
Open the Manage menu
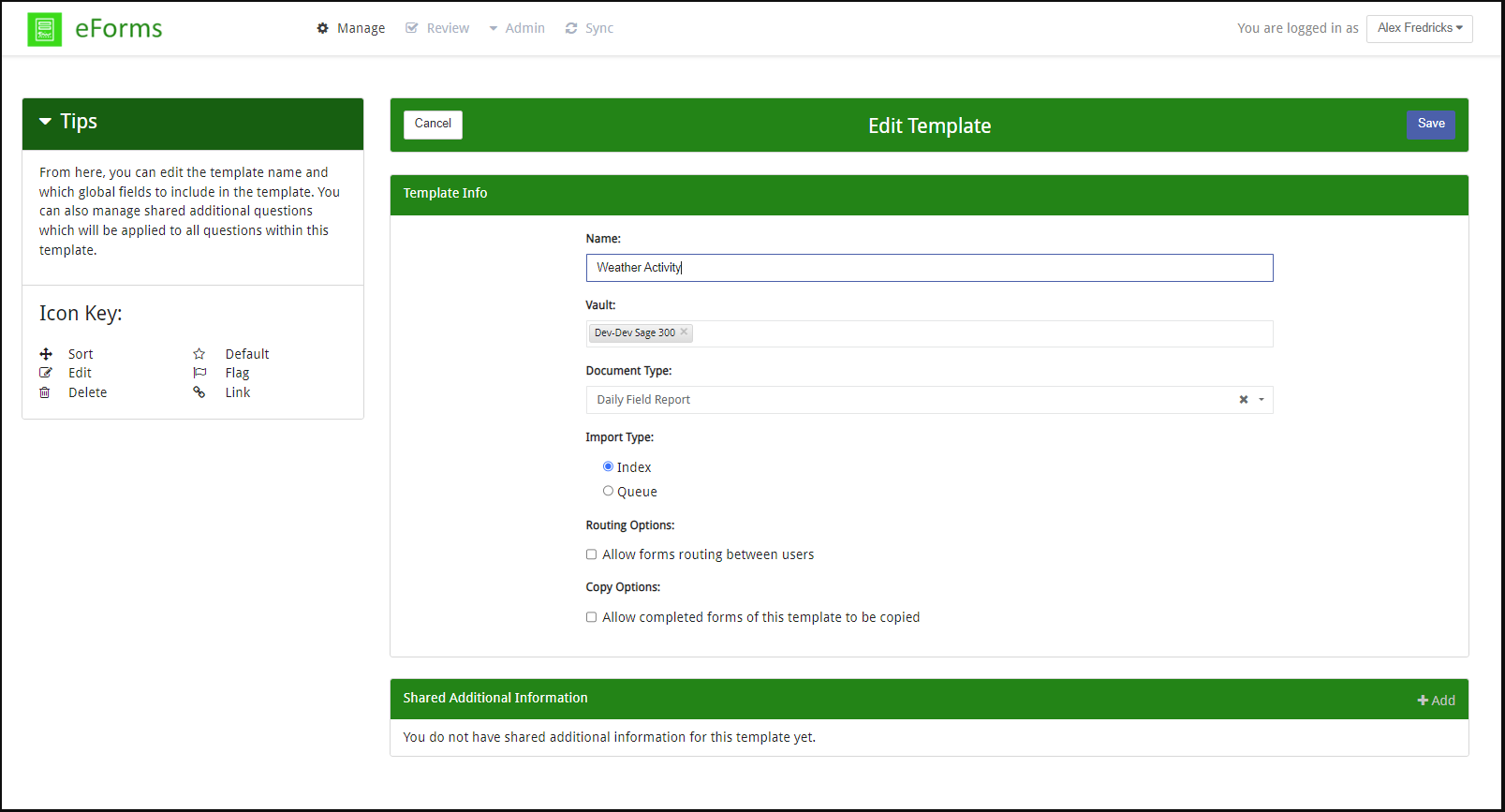click(351, 28)
